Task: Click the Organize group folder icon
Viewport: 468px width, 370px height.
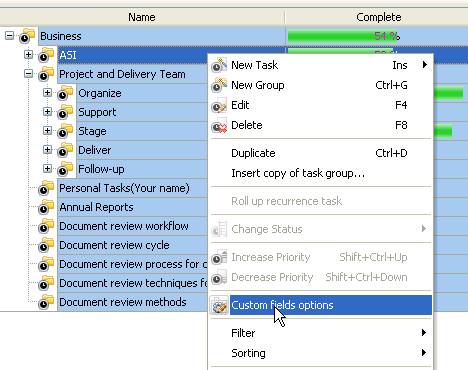Action: tap(65, 93)
